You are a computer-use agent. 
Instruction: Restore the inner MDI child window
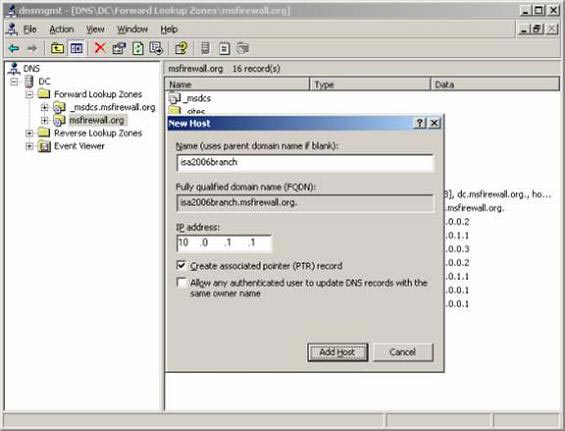tap(537, 29)
